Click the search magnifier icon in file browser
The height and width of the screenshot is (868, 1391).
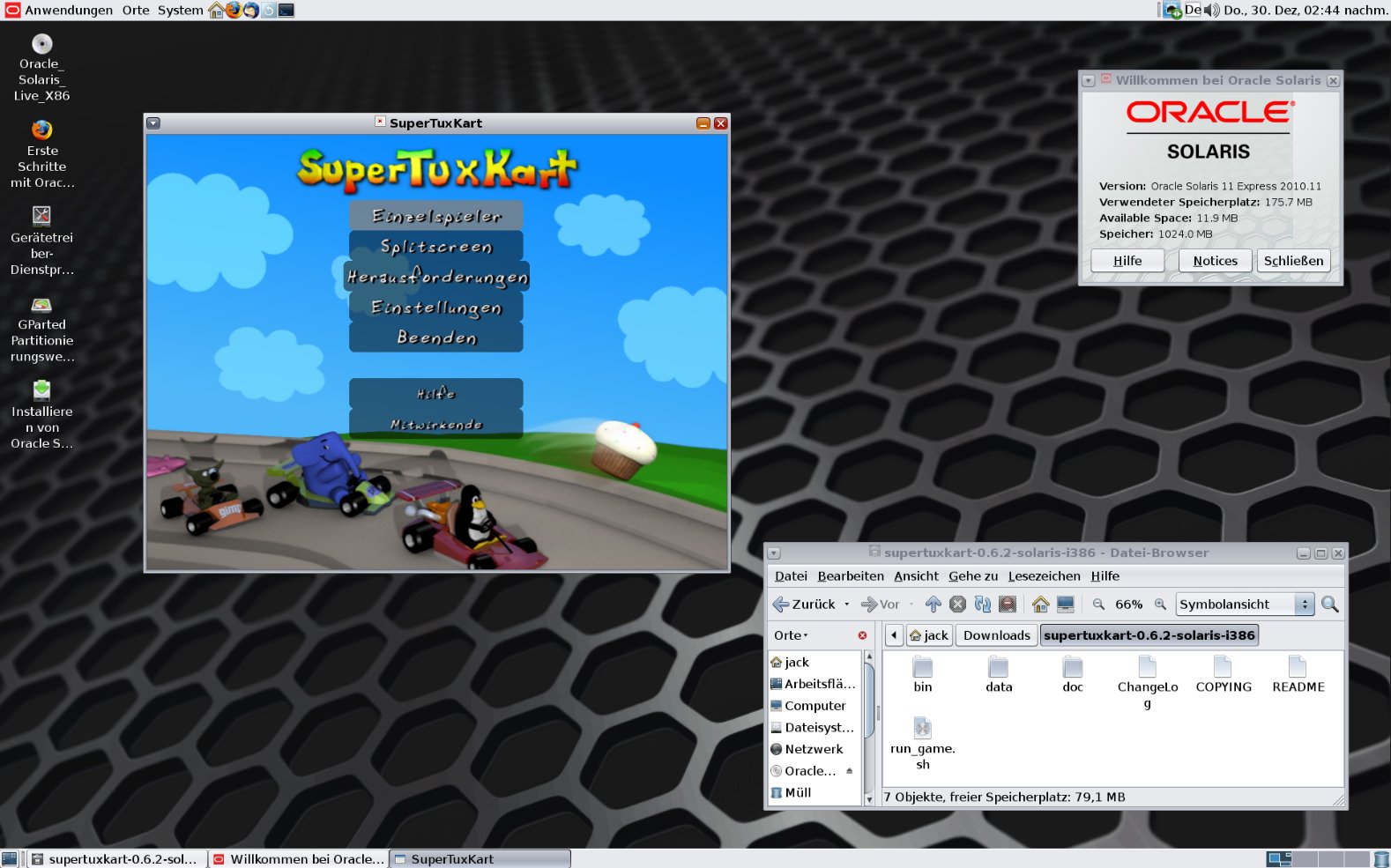pyautogui.click(x=1330, y=604)
